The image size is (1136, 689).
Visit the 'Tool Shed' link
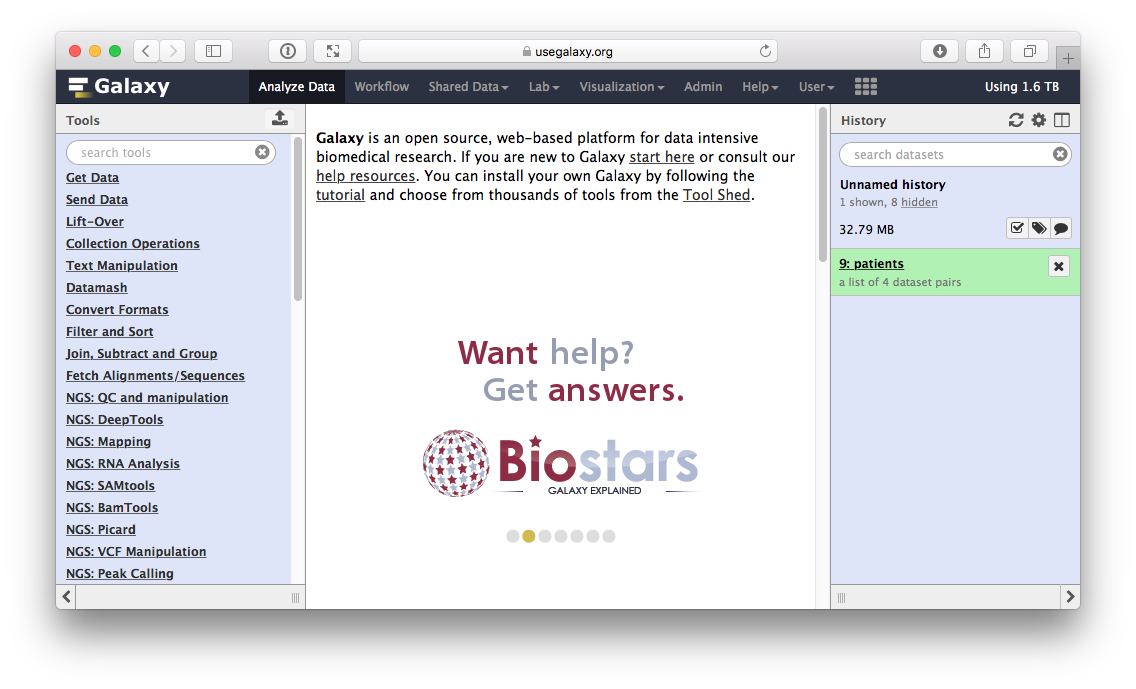coord(717,195)
